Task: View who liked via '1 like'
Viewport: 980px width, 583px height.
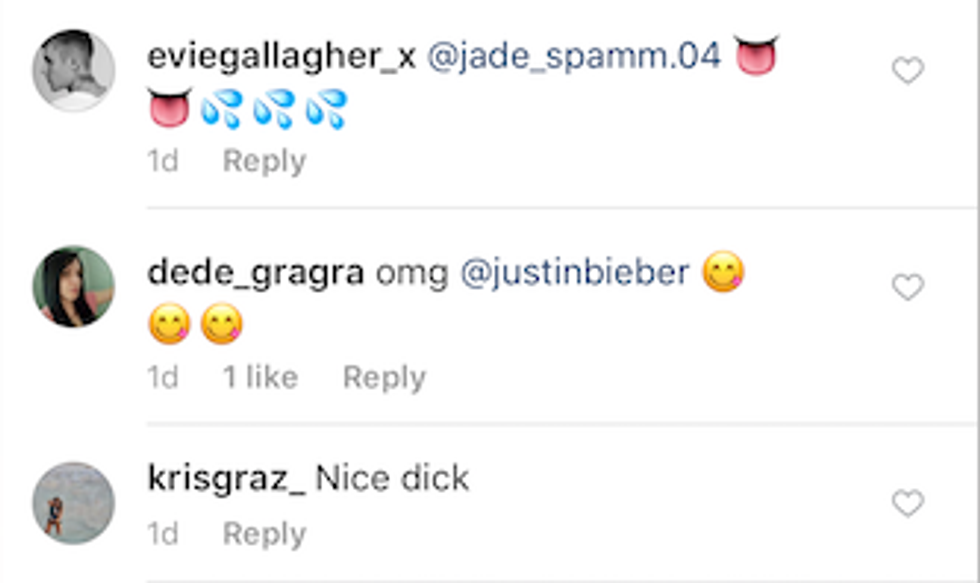Action: coord(260,377)
